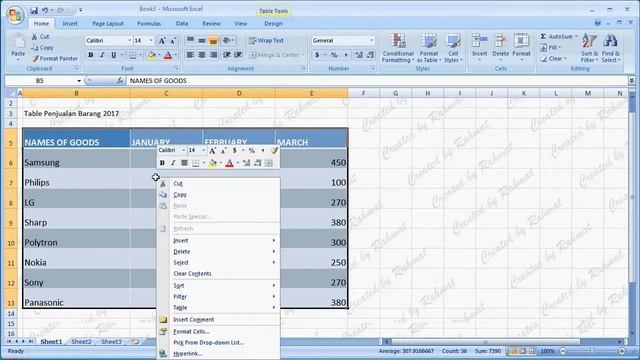Select Top Align in Alignment group
Viewport: 640px width, 360px height.
190,40
